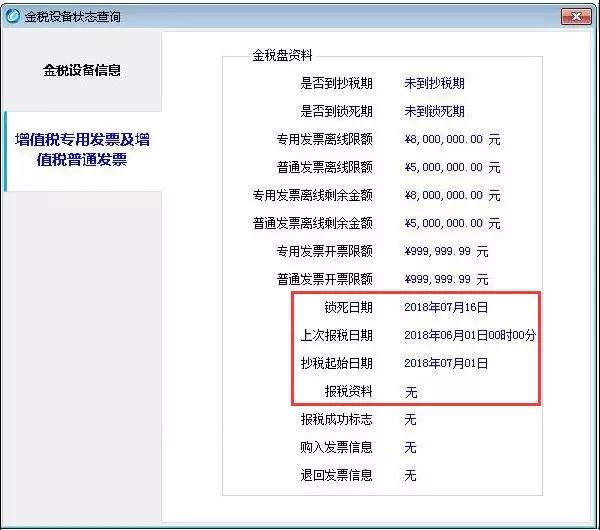
Task: Close the 金税设备状态查询 window
Action: coord(576,17)
